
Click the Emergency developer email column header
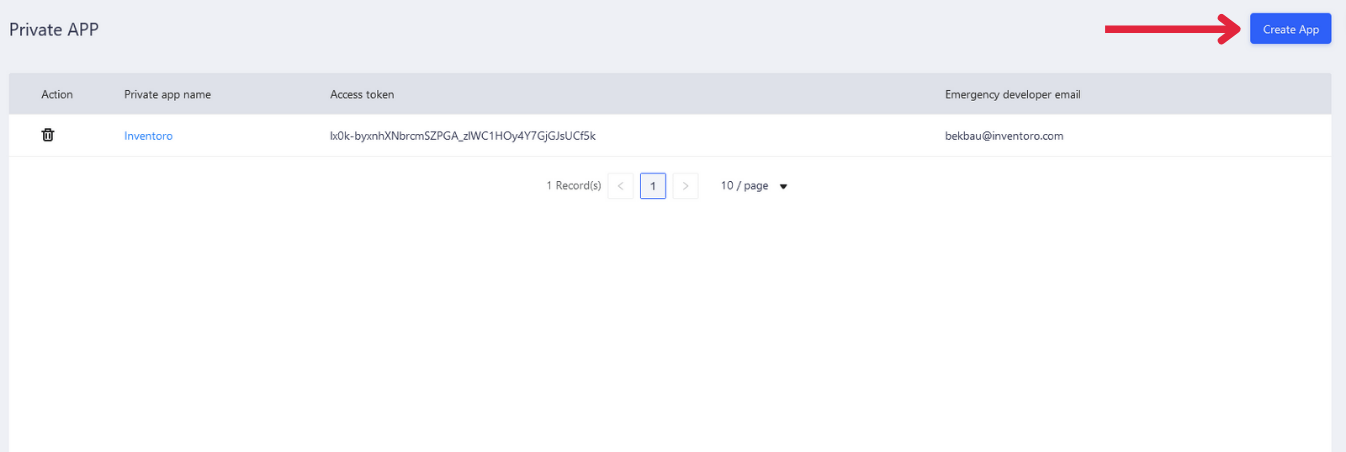(x=1012, y=94)
